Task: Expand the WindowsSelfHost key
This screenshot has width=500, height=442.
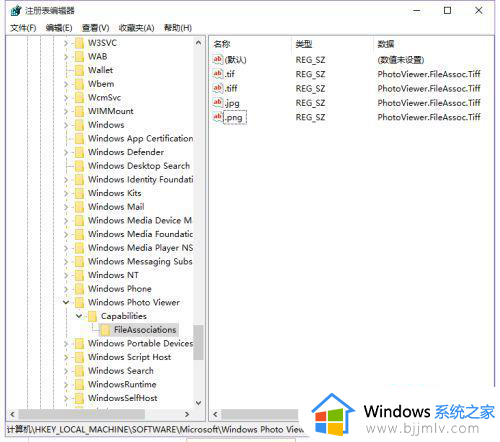Action: click(66, 398)
